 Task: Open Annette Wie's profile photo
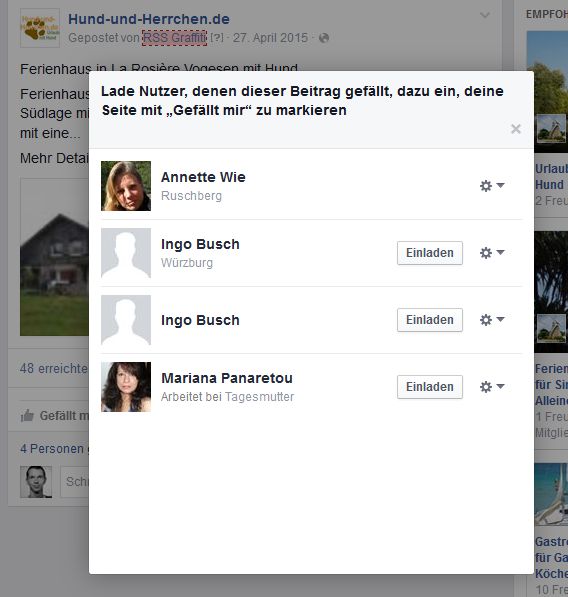tap(126, 186)
